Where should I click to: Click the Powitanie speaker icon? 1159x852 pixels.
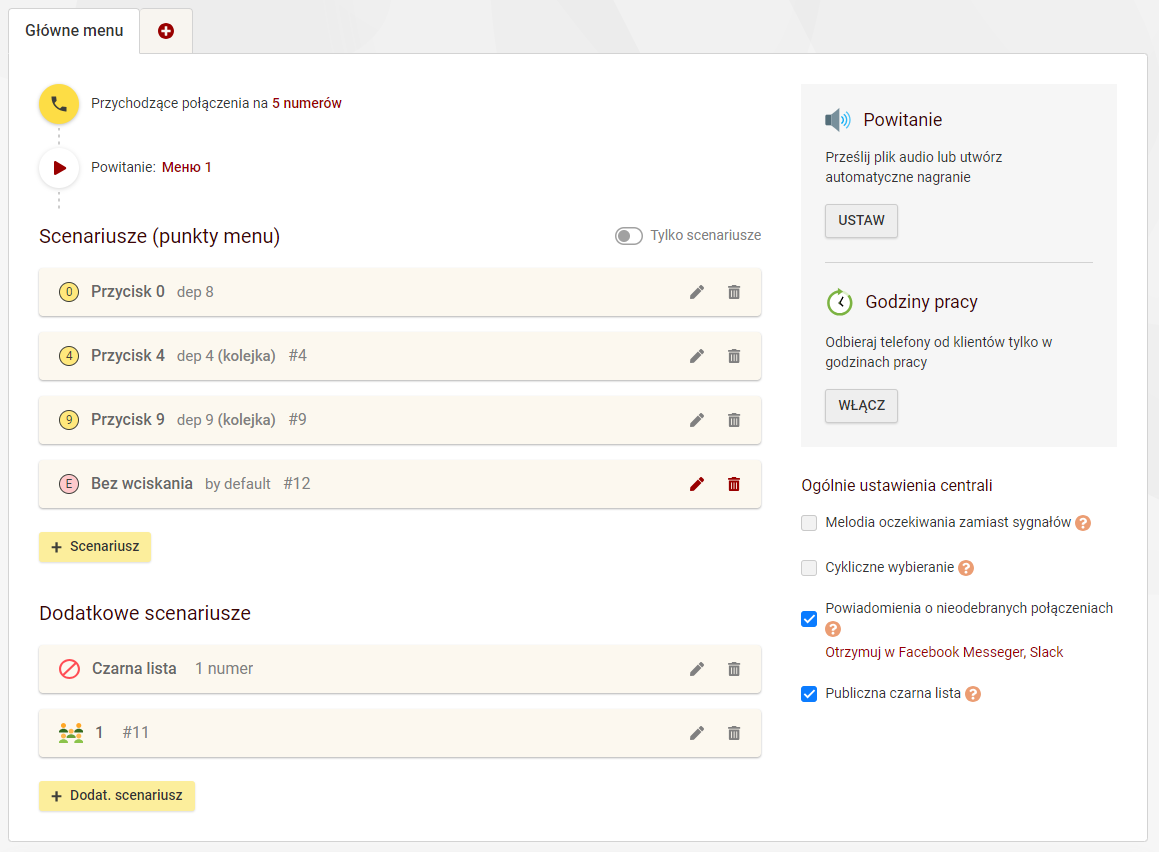coord(838,120)
